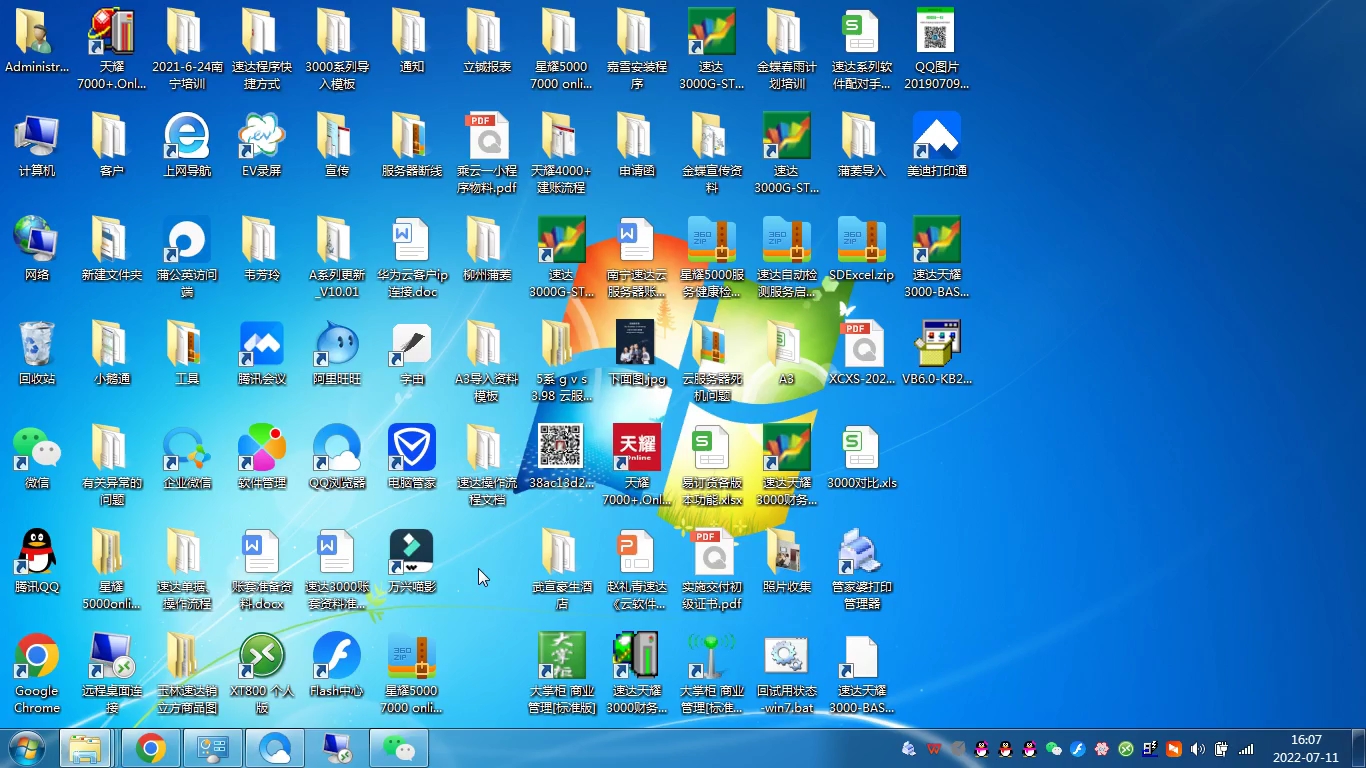Select 华为云客户ip连接.doc document

[x=412, y=257]
